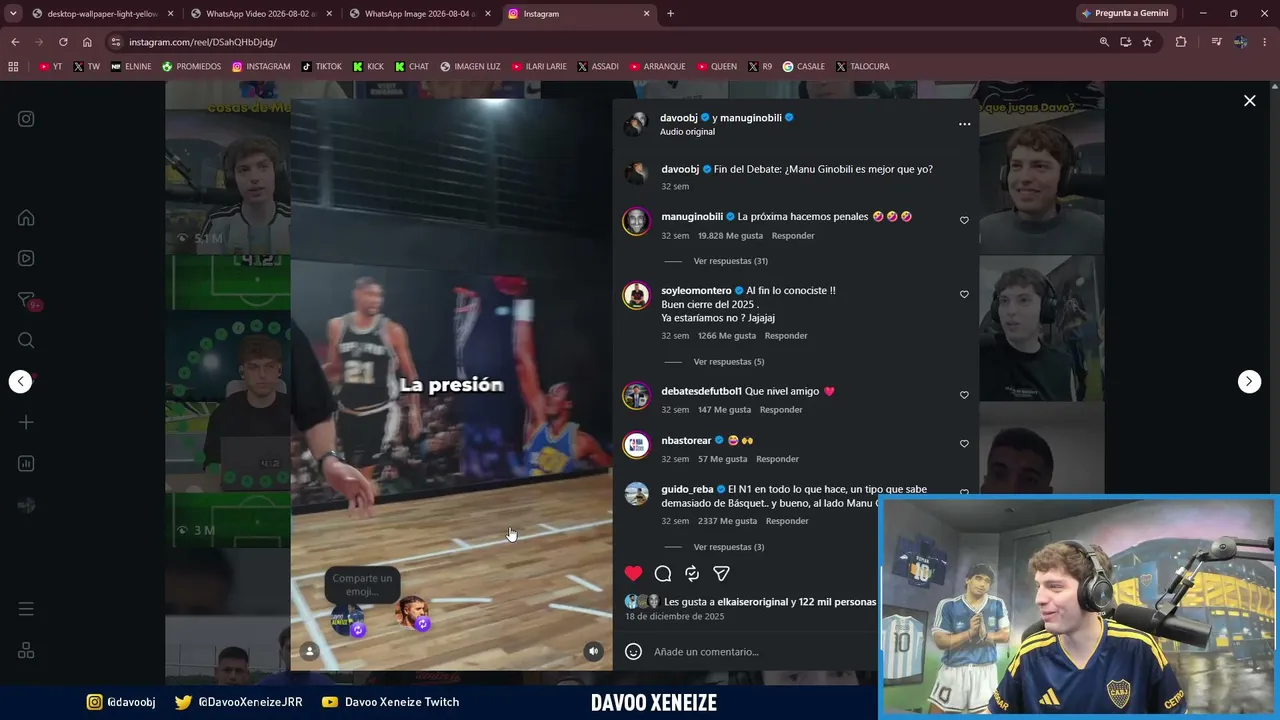View likes list via 122 mil personas

[837, 602]
